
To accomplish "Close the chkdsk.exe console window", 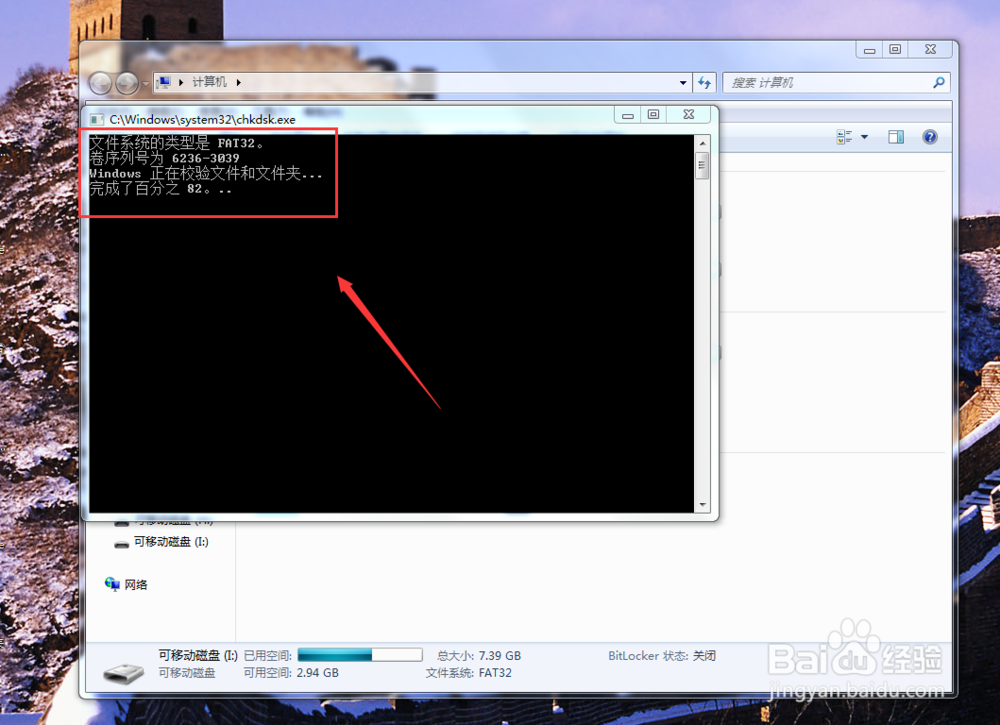I will (x=689, y=115).
